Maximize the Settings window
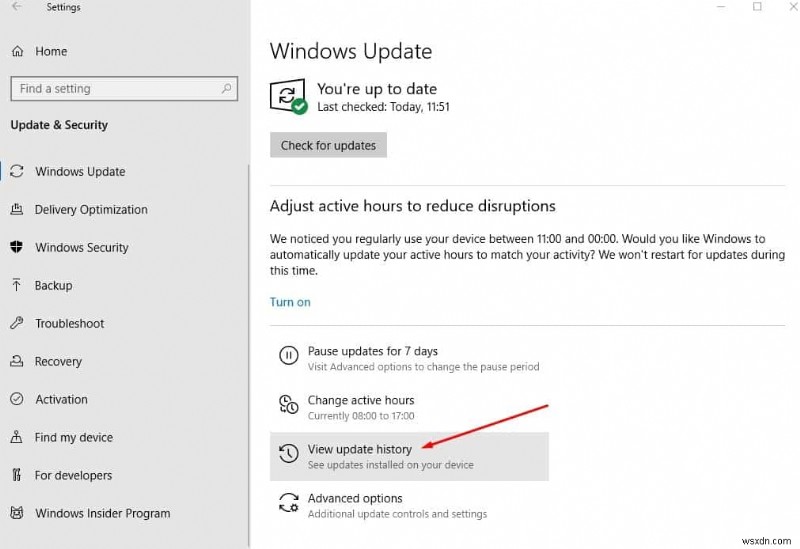Viewport: 800px width, 549px height. click(757, 7)
